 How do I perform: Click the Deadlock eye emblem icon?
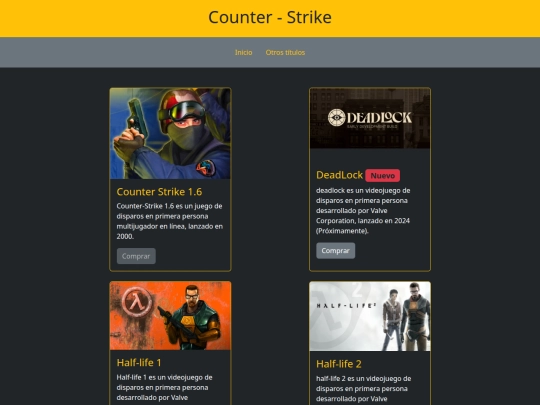coord(336,117)
